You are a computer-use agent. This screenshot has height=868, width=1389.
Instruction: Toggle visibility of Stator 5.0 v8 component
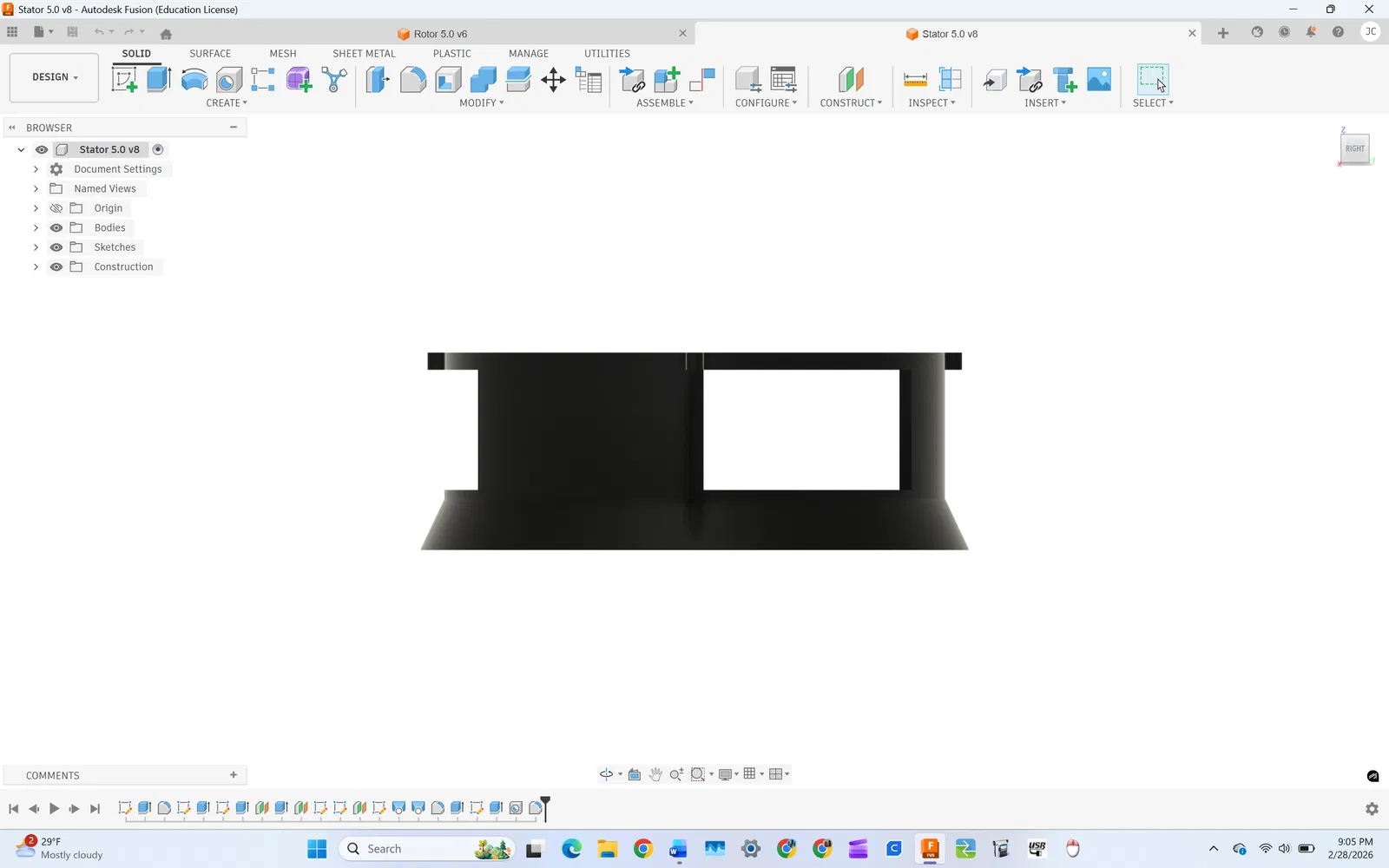(x=42, y=149)
